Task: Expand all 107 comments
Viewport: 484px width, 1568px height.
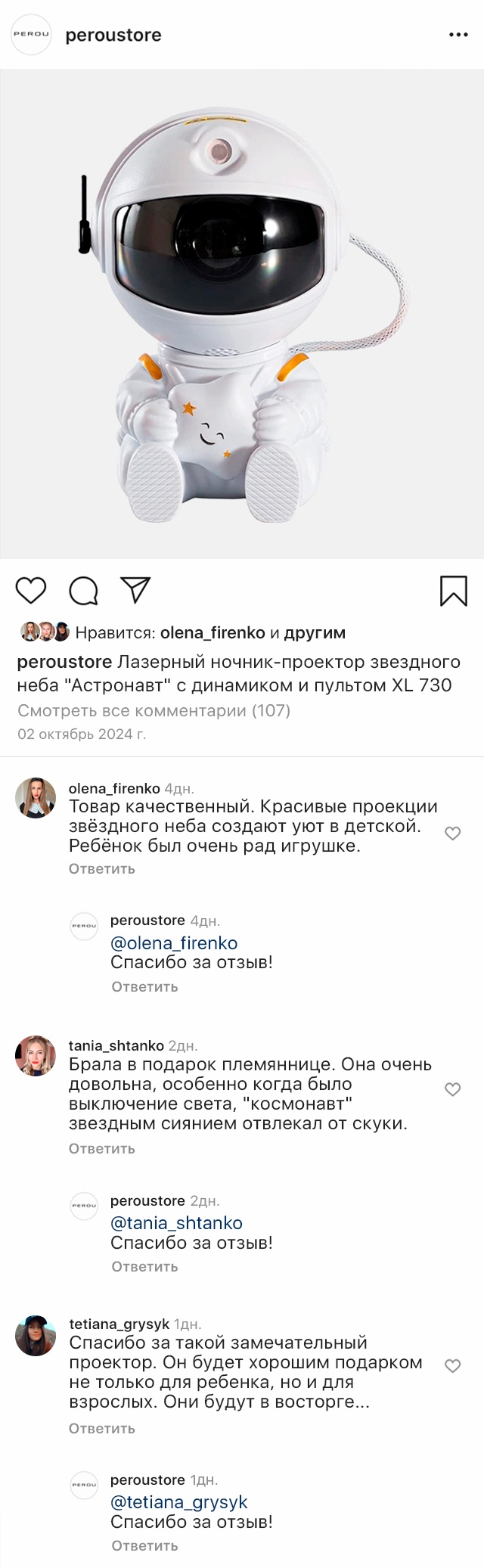Action: [x=154, y=710]
